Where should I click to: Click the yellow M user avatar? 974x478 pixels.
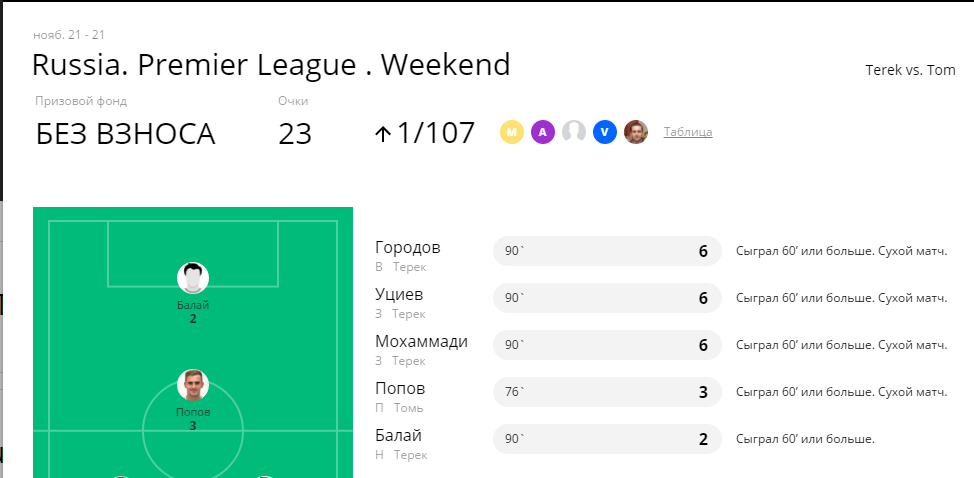pos(512,132)
